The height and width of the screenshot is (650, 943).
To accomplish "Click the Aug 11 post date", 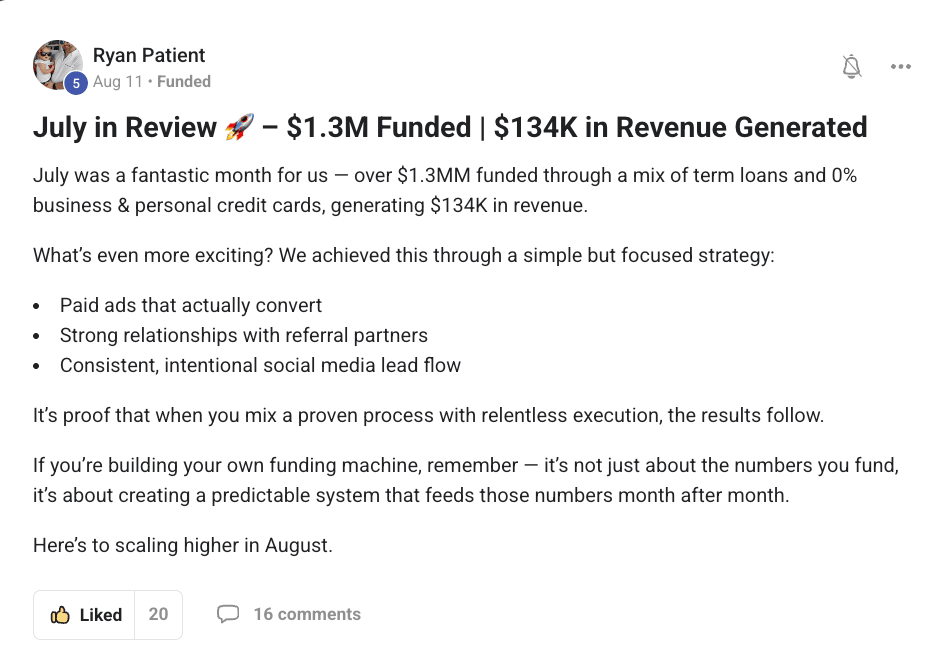I will click(118, 82).
